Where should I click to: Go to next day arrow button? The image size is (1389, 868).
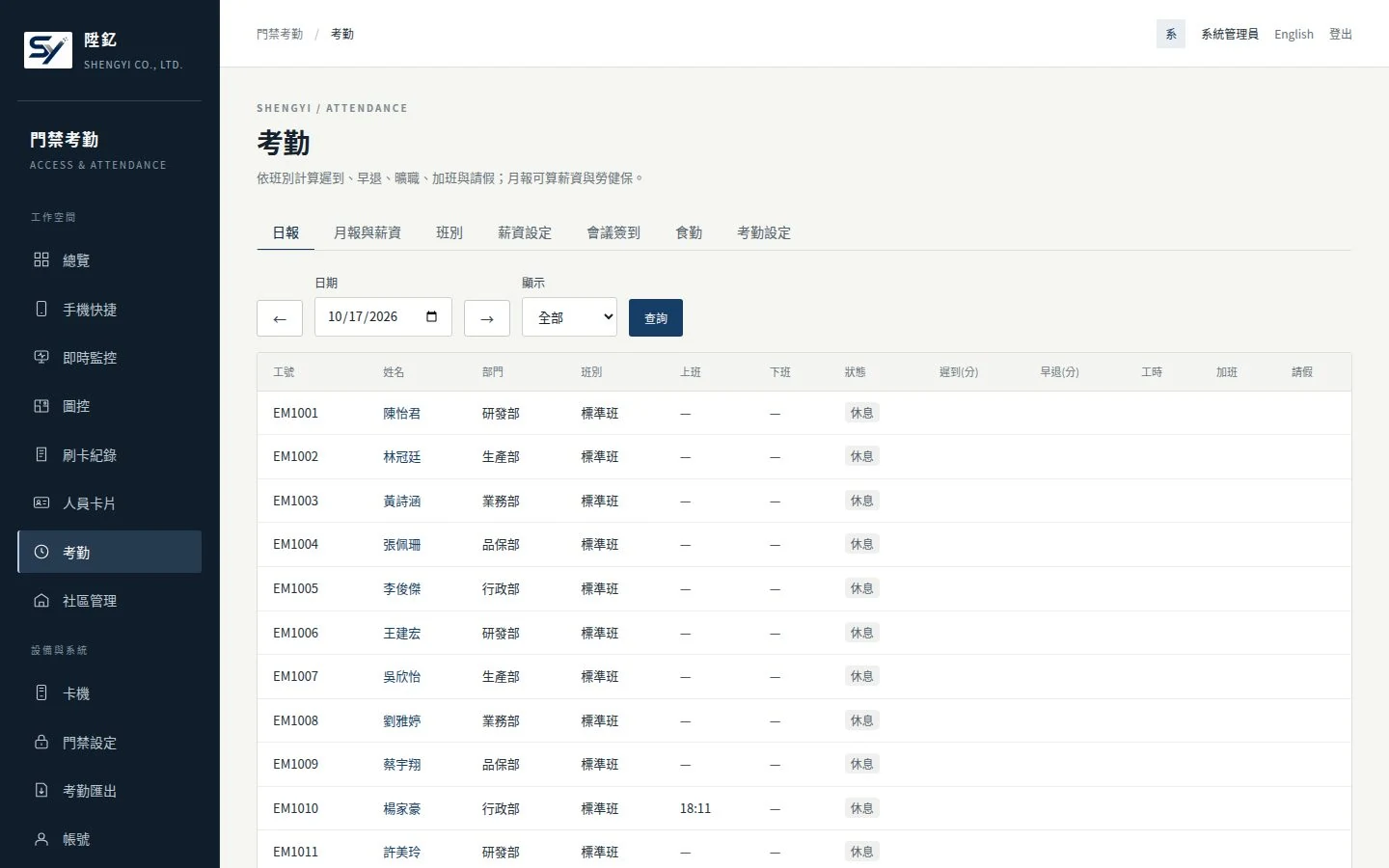pos(487,318)
